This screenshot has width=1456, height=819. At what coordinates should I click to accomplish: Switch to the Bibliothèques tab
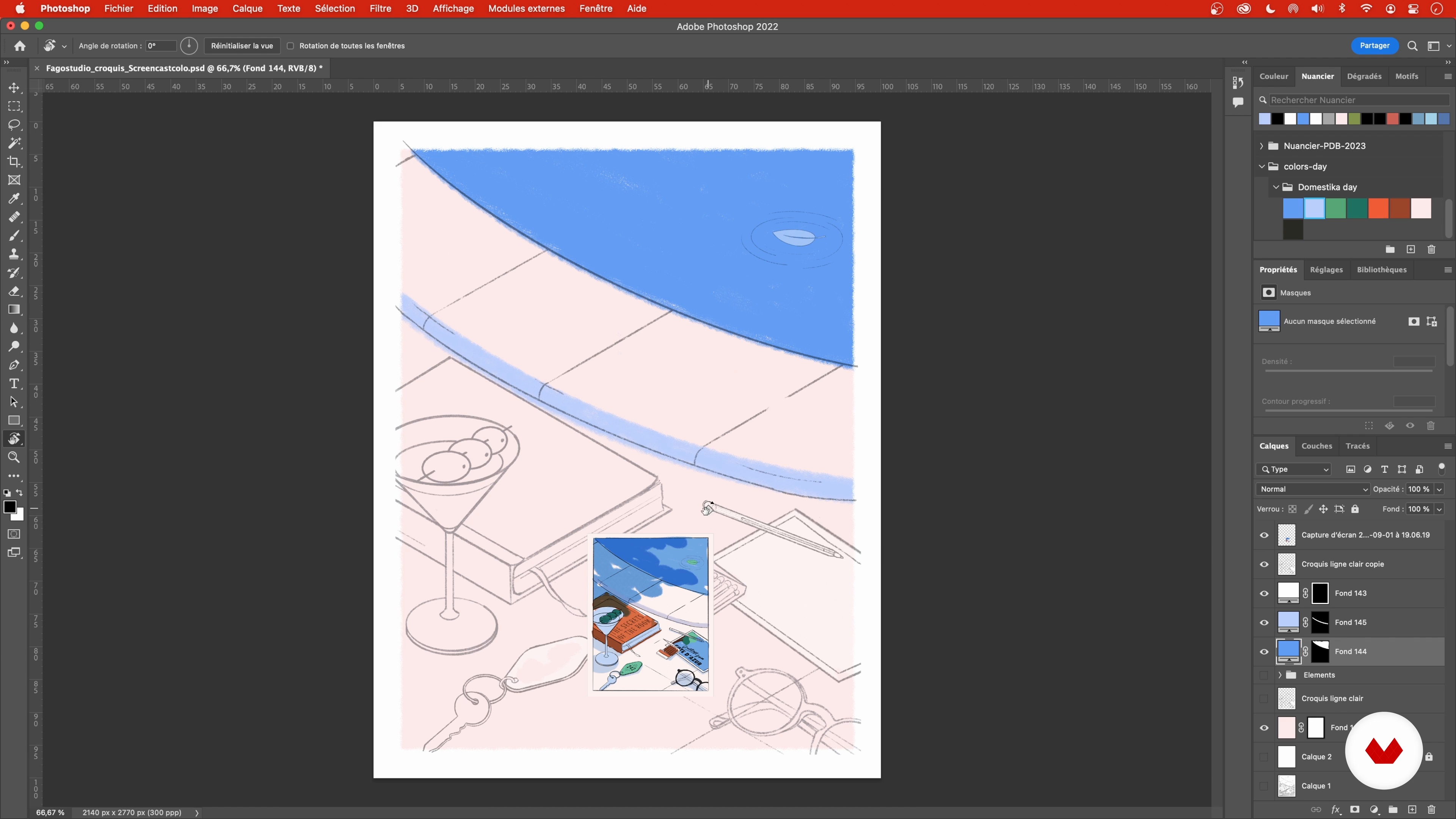click(1381, 270)
